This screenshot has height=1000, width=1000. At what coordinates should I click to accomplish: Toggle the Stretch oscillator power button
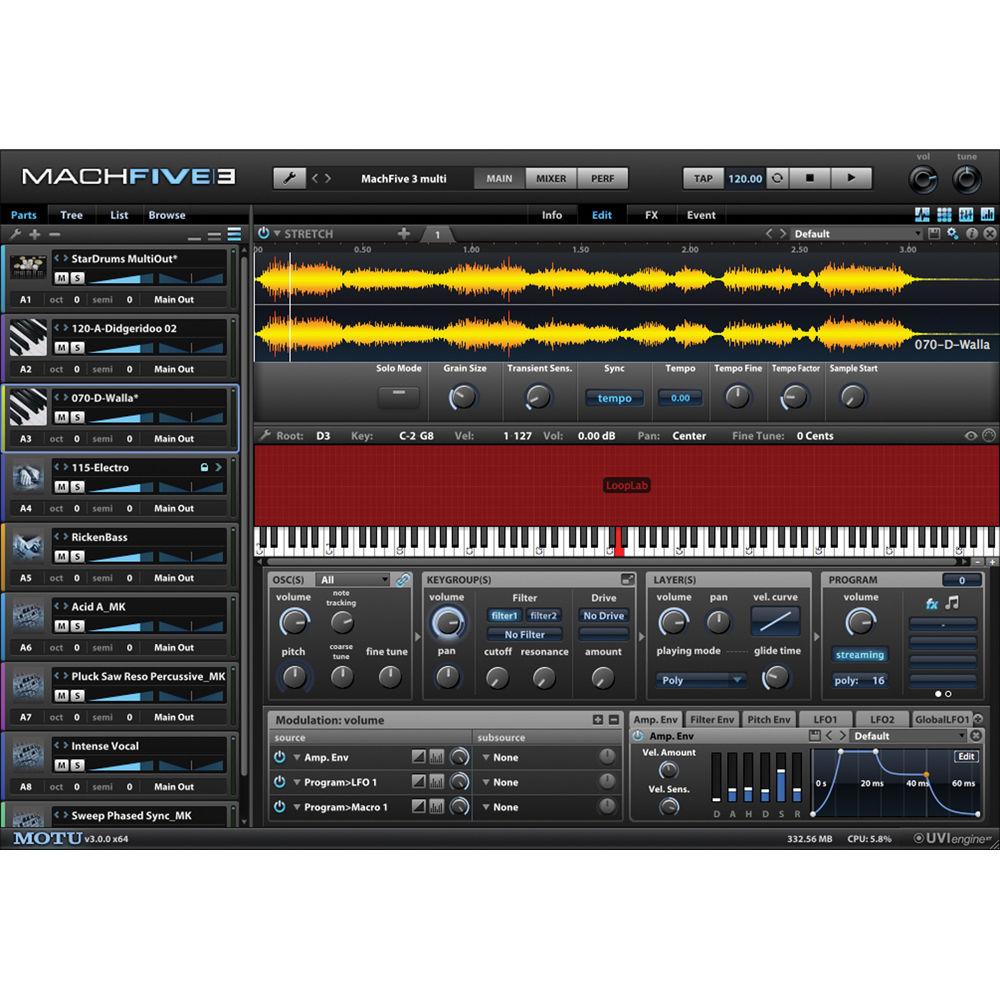point(262,233)
